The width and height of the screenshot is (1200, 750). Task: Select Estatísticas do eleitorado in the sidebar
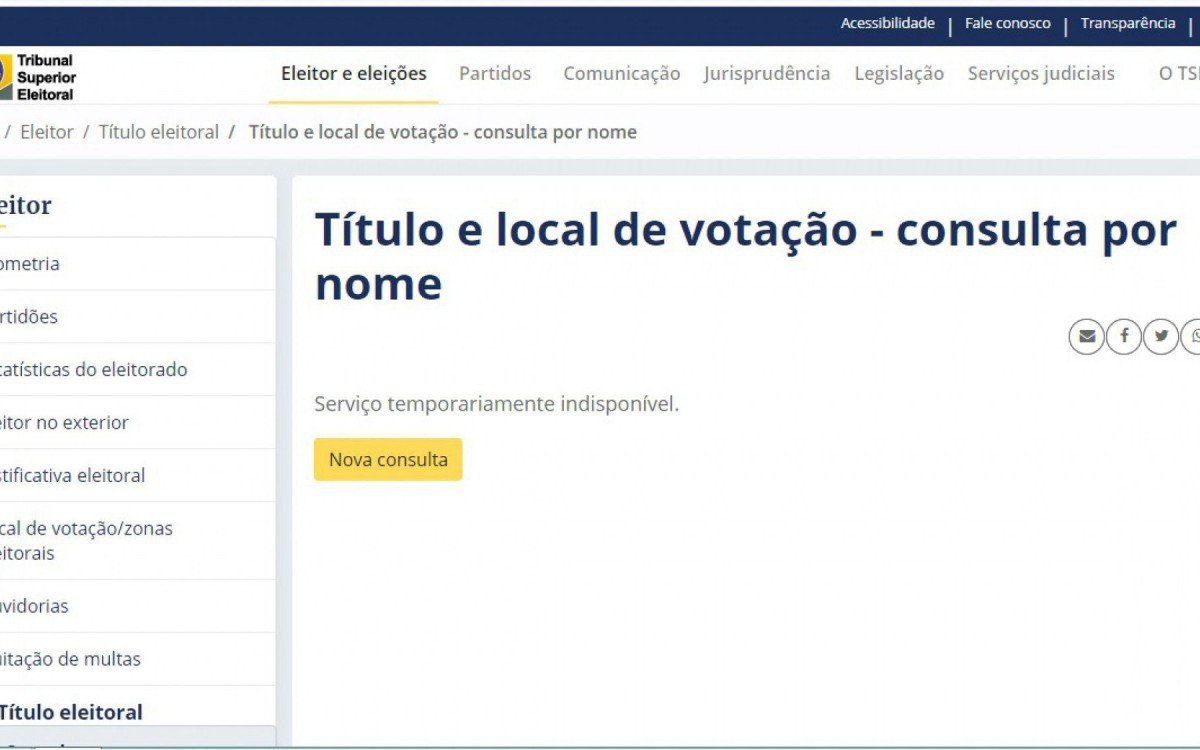(93, 369)
